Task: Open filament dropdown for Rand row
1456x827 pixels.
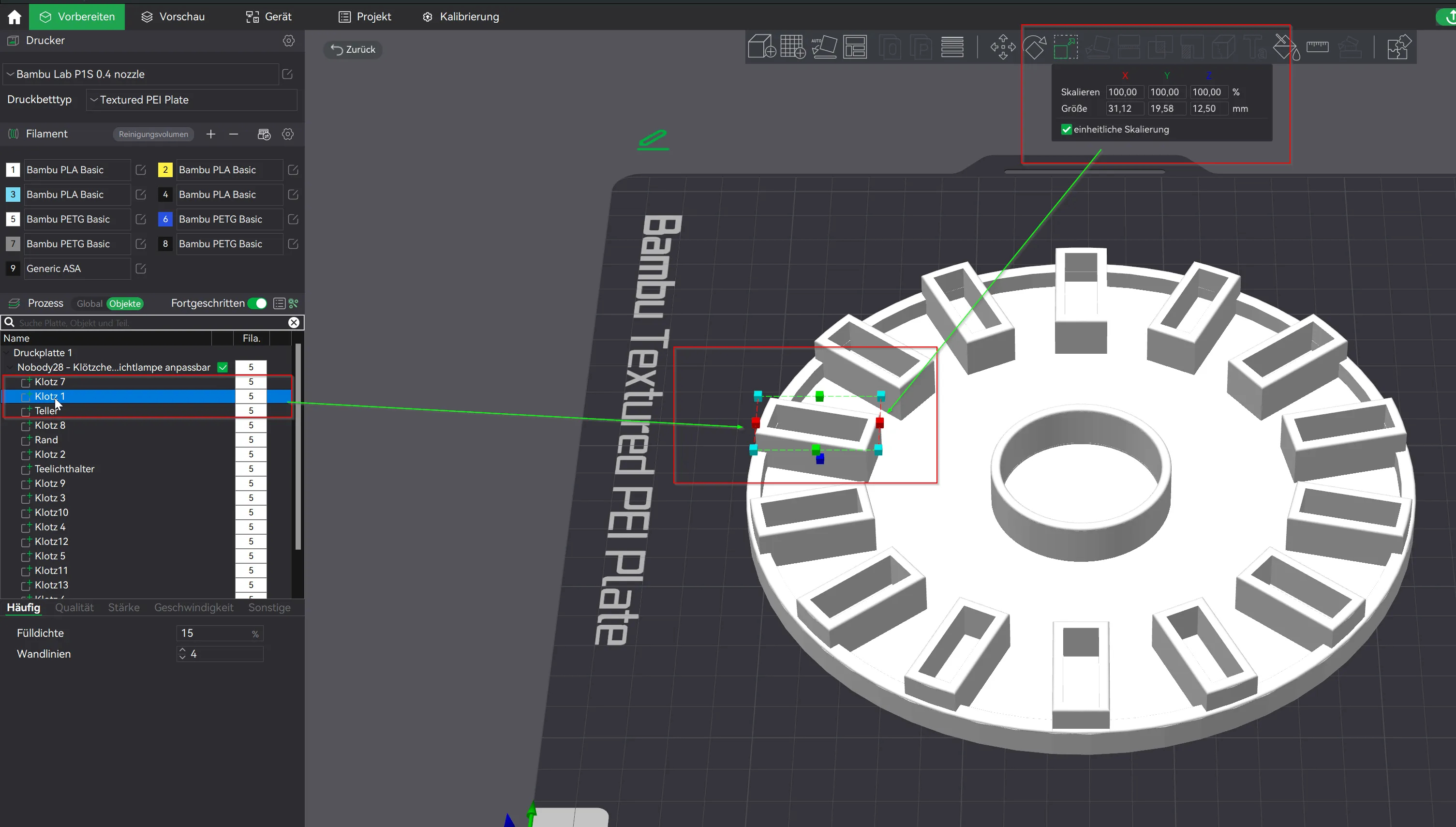Action: click(251, 439)
